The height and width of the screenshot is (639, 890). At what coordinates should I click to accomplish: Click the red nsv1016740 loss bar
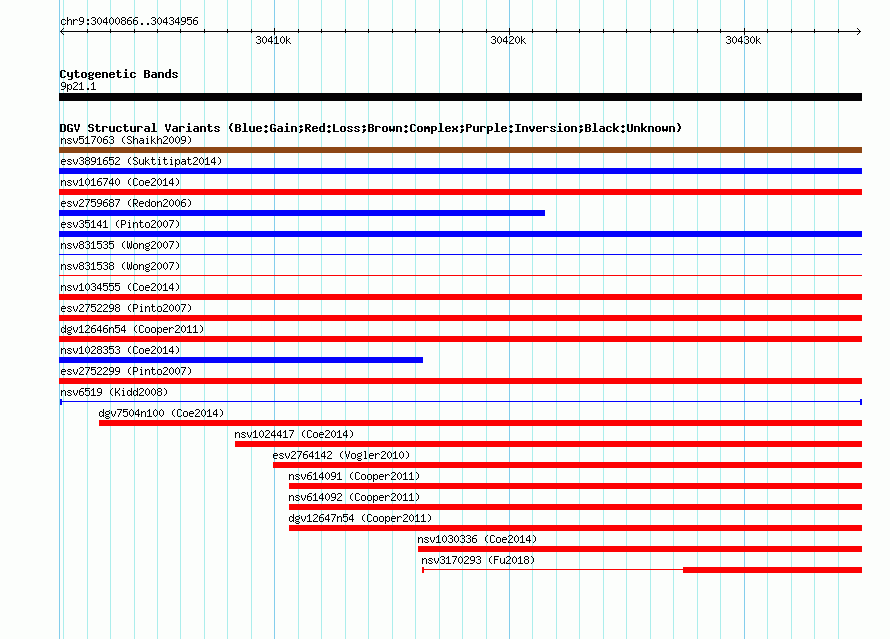(460, 192)
